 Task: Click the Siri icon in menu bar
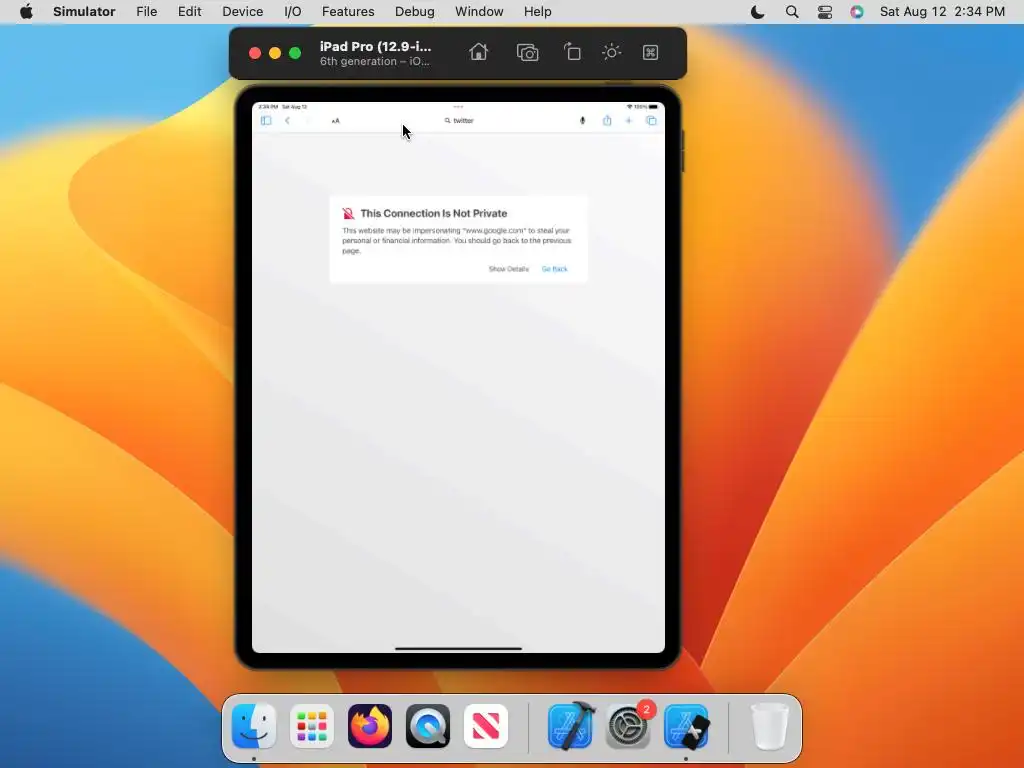click(x=857, y=12)
